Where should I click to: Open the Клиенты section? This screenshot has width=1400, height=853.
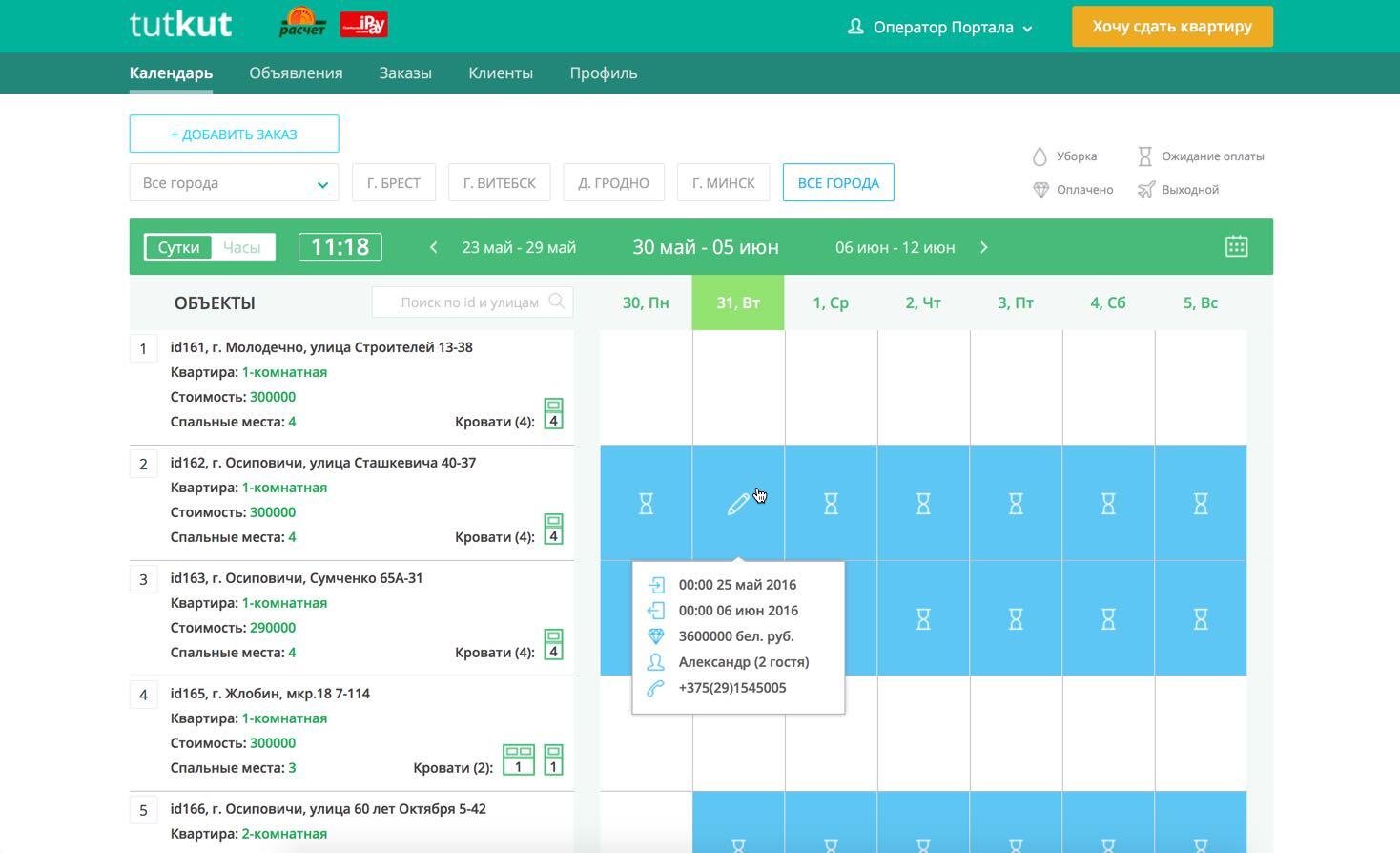[x=500, y=73]
